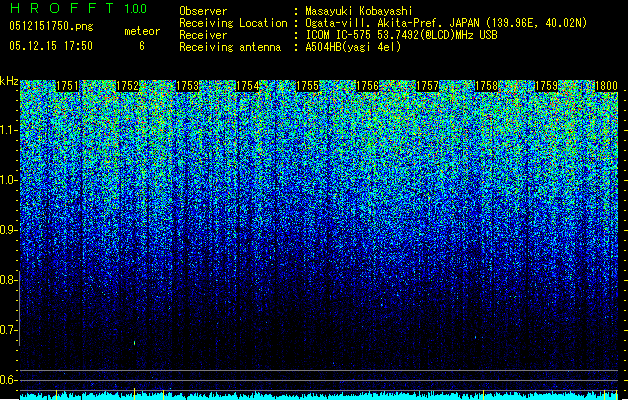This screenshot has height=400, width=629.
Task: Click the 0.9 frequency axis tick label
Action: tap(7, 230)
